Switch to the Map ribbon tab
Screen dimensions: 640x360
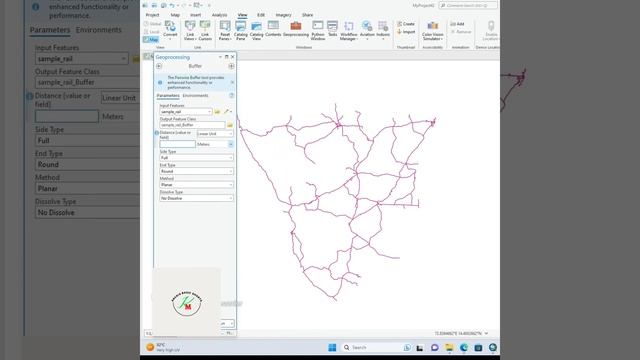click(x=175, y=15)
